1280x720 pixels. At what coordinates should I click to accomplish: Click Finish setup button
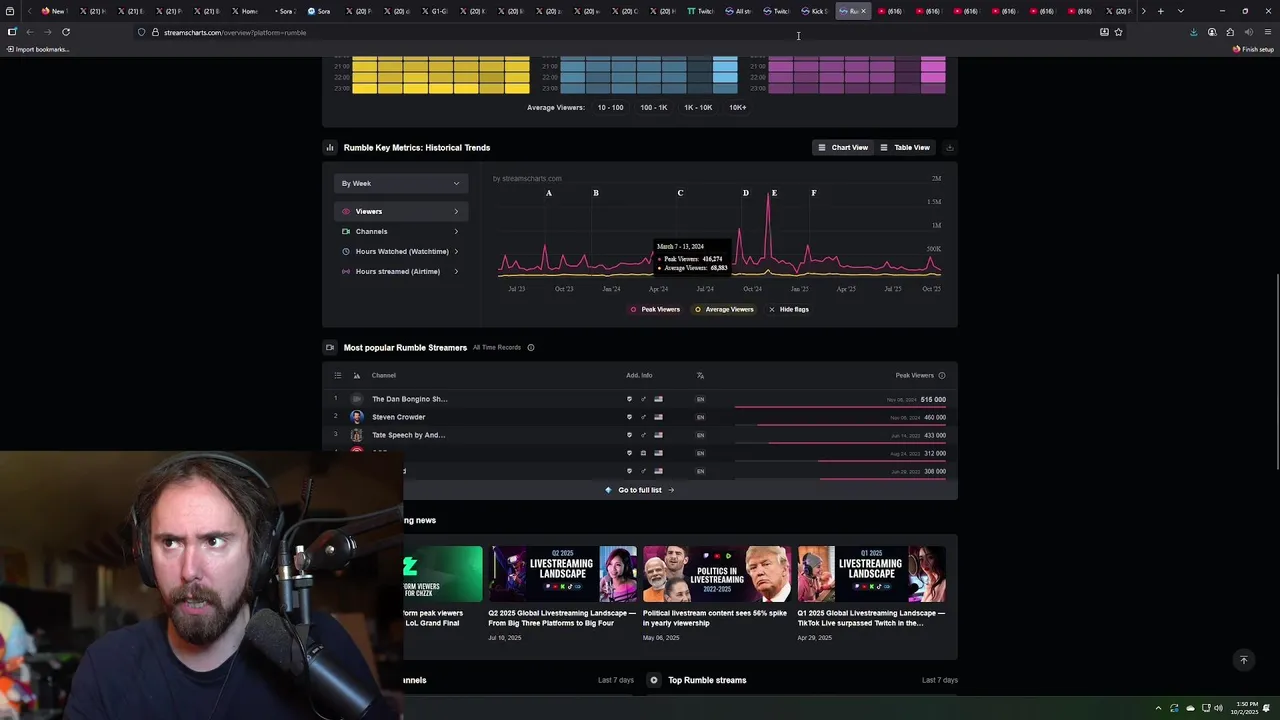[1254, 49]
